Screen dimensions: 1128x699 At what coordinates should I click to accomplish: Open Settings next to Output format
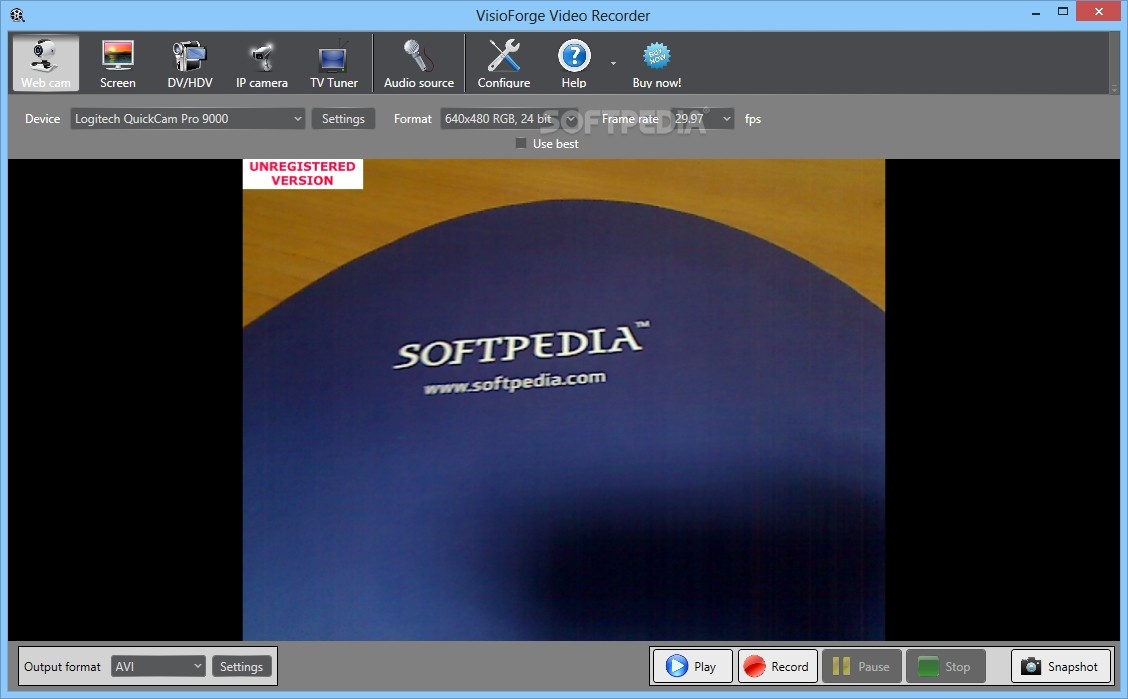242,667
